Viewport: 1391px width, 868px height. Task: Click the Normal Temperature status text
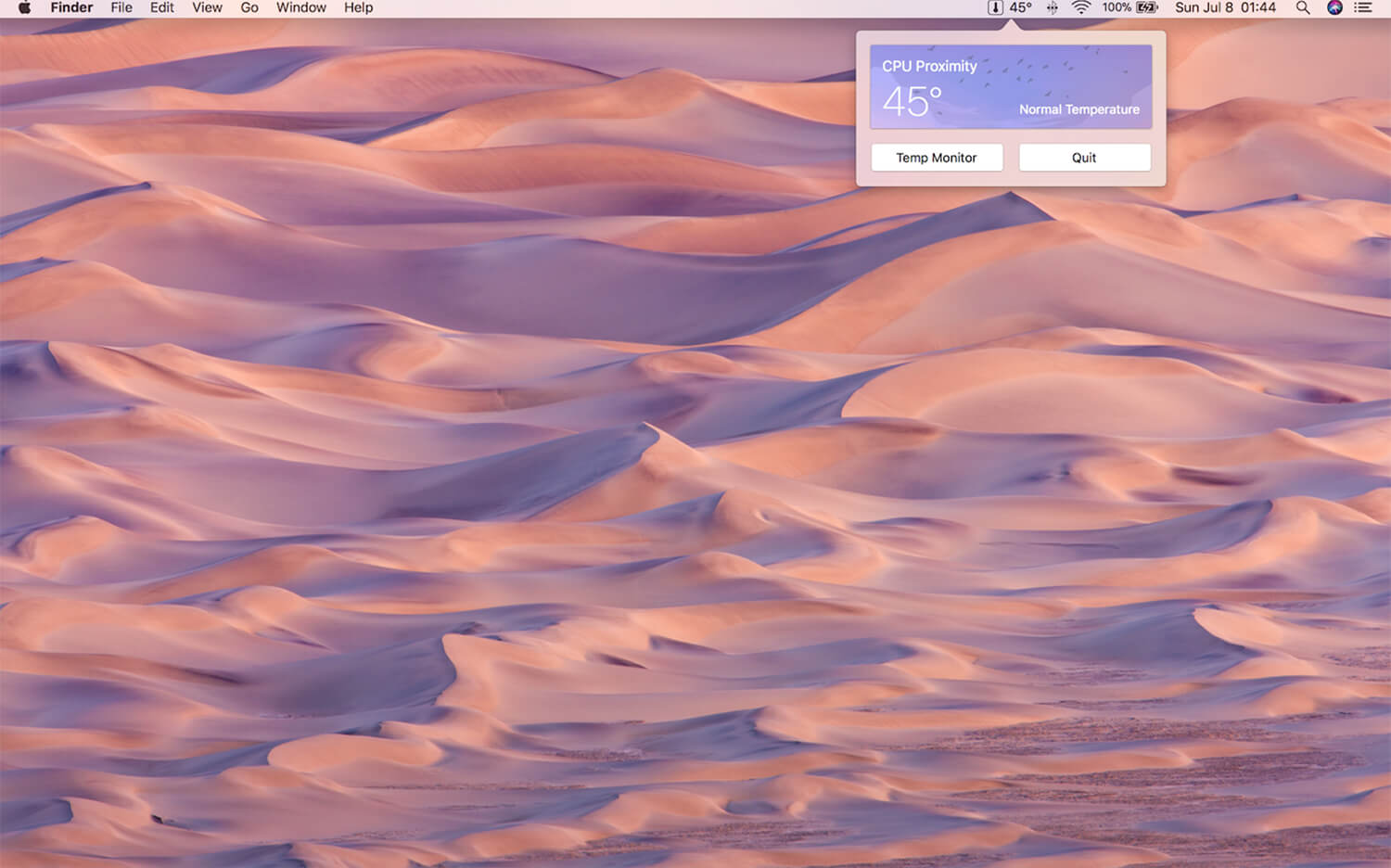coord(1079,109)
